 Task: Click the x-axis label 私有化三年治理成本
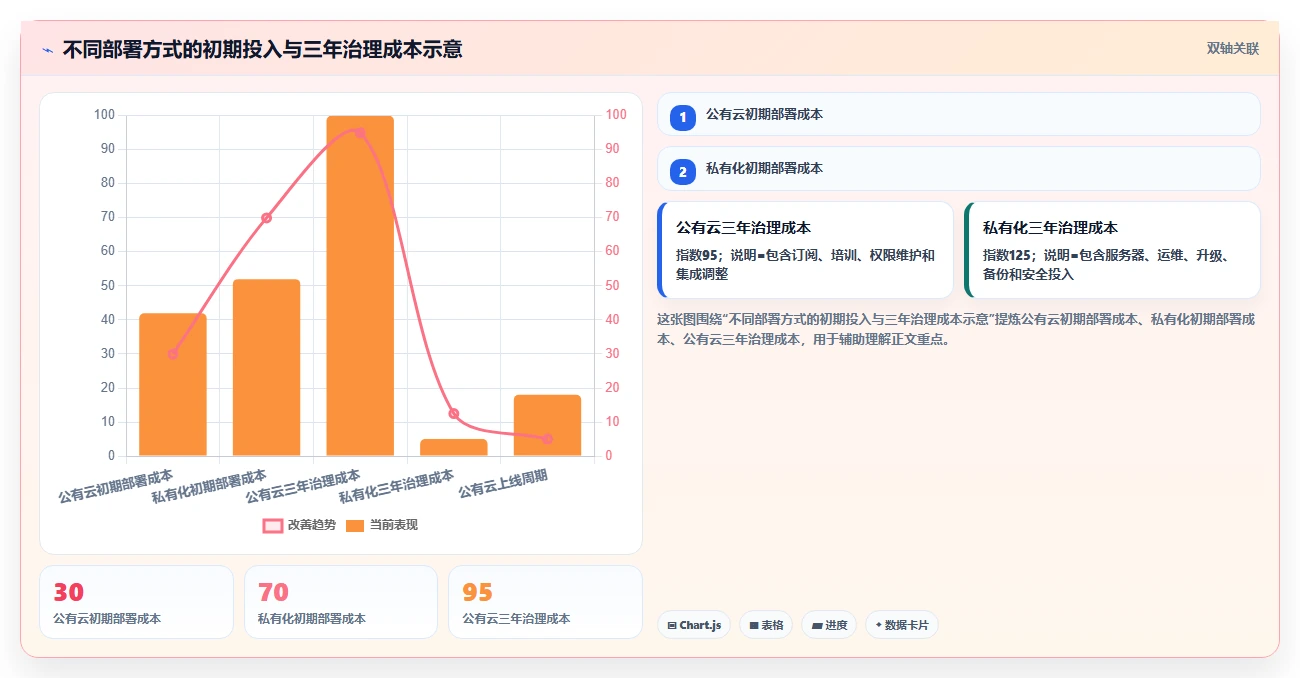coord(396,487)
